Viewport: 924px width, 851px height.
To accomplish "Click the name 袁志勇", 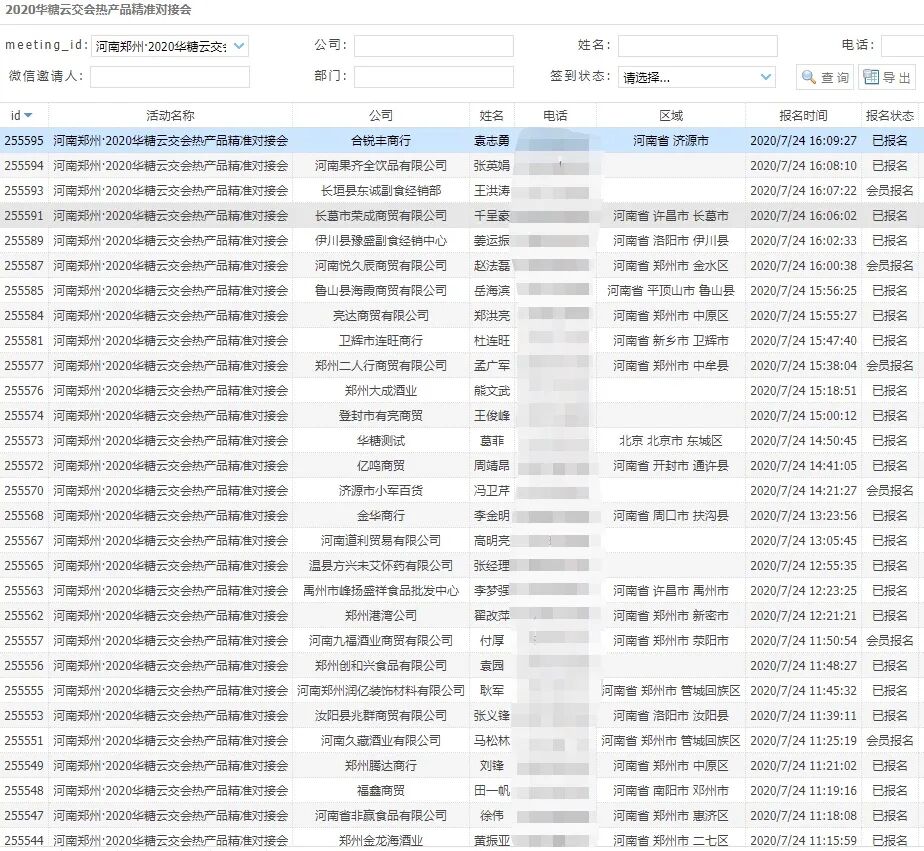I will pos(491,141).
